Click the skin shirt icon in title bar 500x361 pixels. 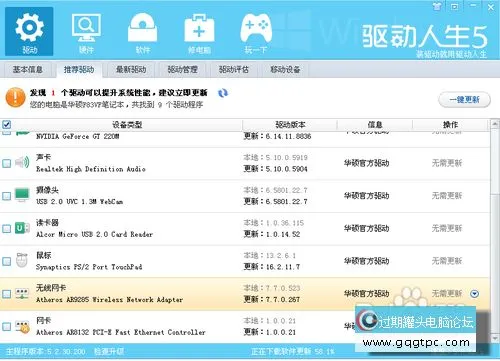point(437,6)
